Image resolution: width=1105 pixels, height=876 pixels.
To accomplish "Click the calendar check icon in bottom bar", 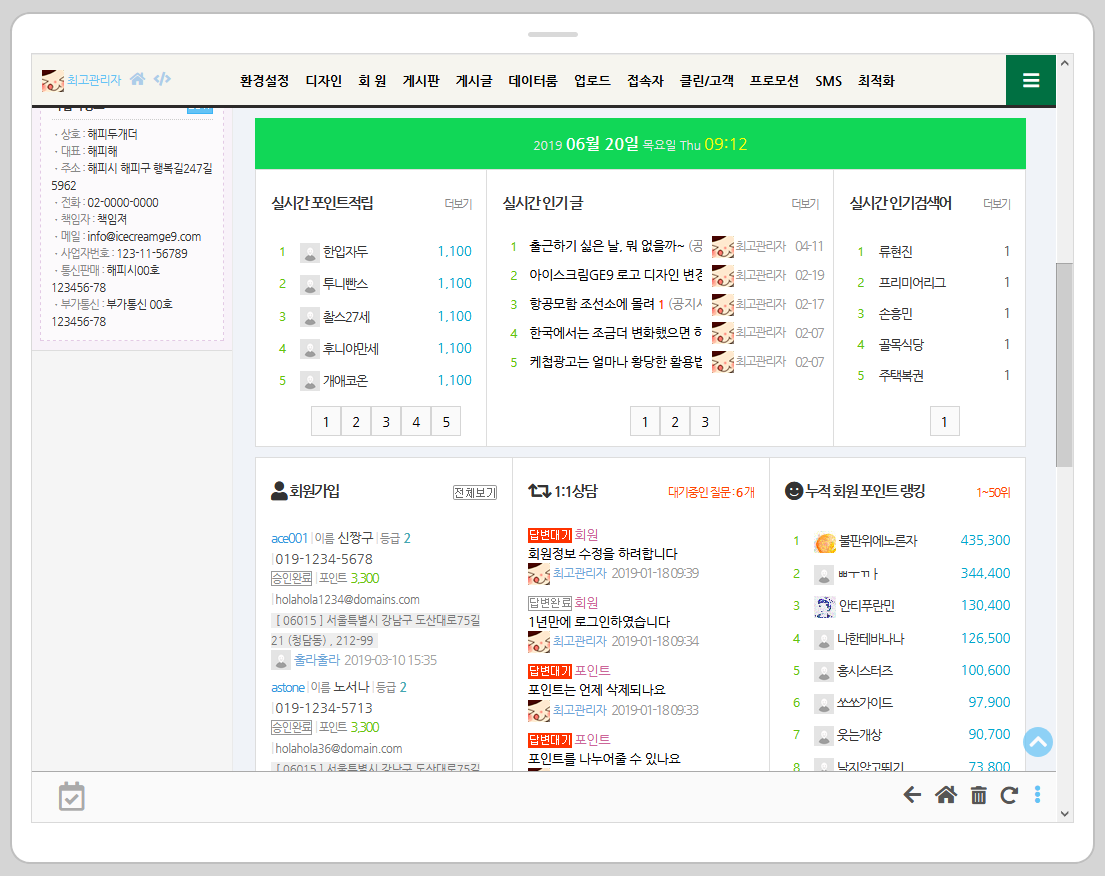I will coord(72,796).
